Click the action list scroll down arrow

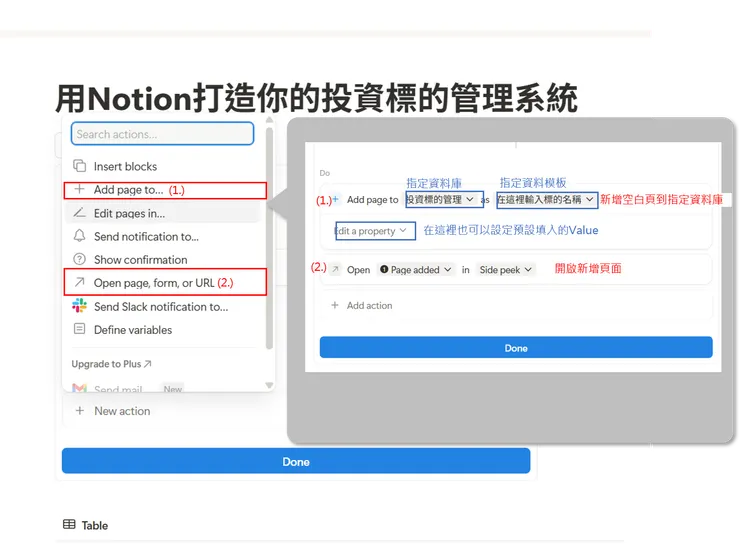click(x=269, y=385)
